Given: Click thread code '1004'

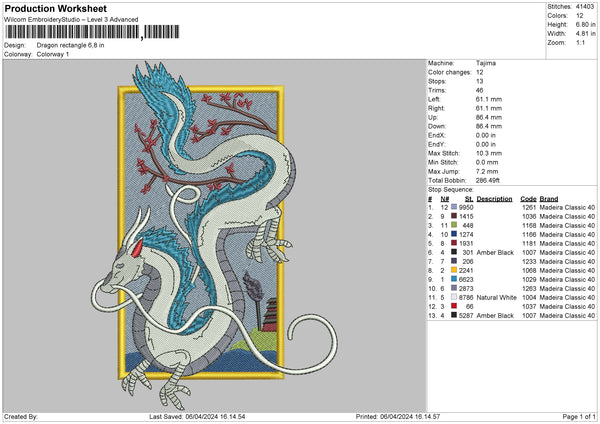Looking at the screenshot, I should tap(529, 297).
